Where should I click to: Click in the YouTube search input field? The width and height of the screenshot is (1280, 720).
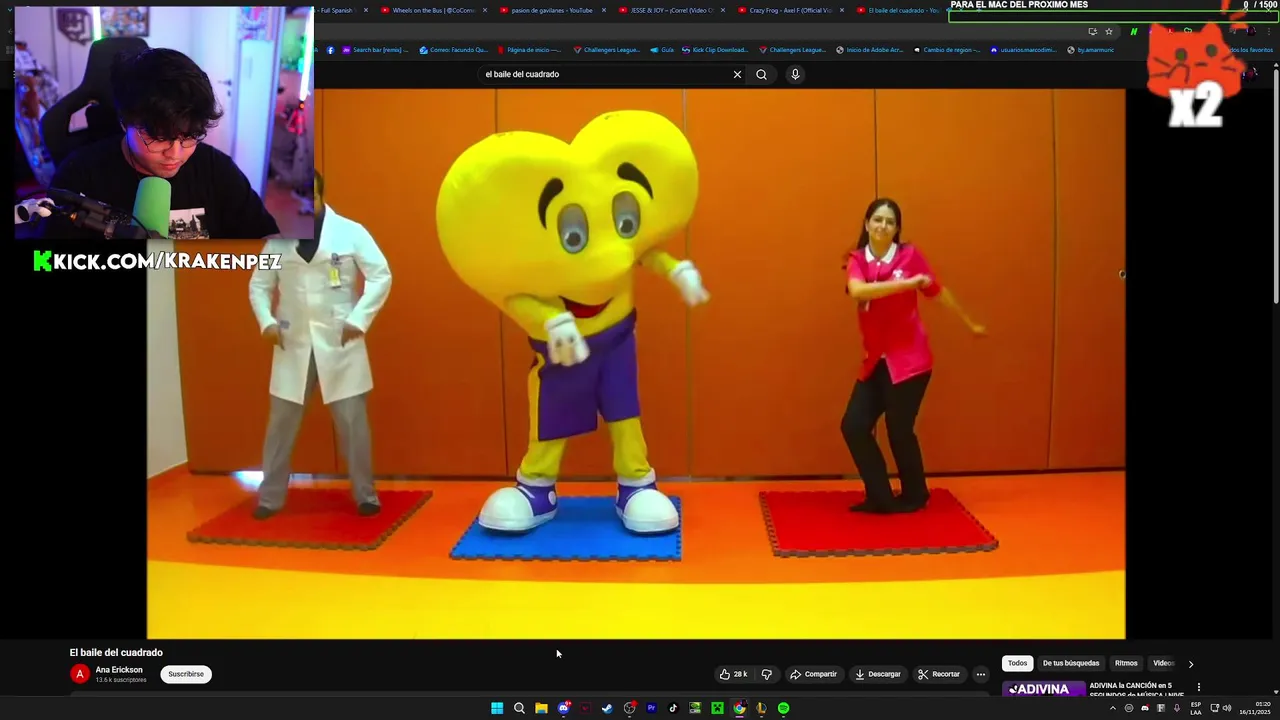pos(603,74)
